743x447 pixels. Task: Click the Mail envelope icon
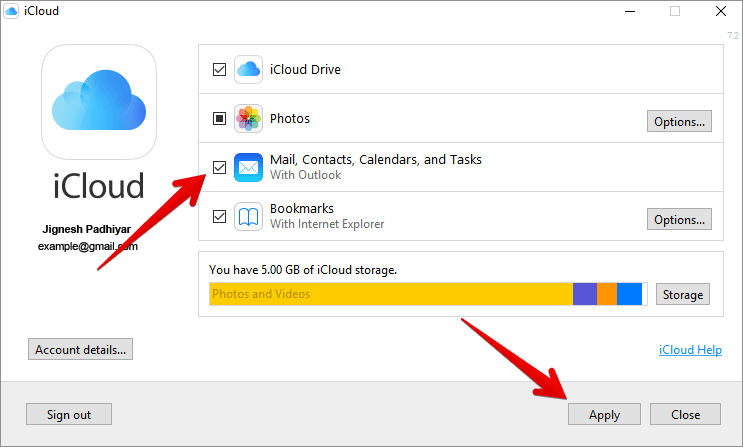(248, 167)
